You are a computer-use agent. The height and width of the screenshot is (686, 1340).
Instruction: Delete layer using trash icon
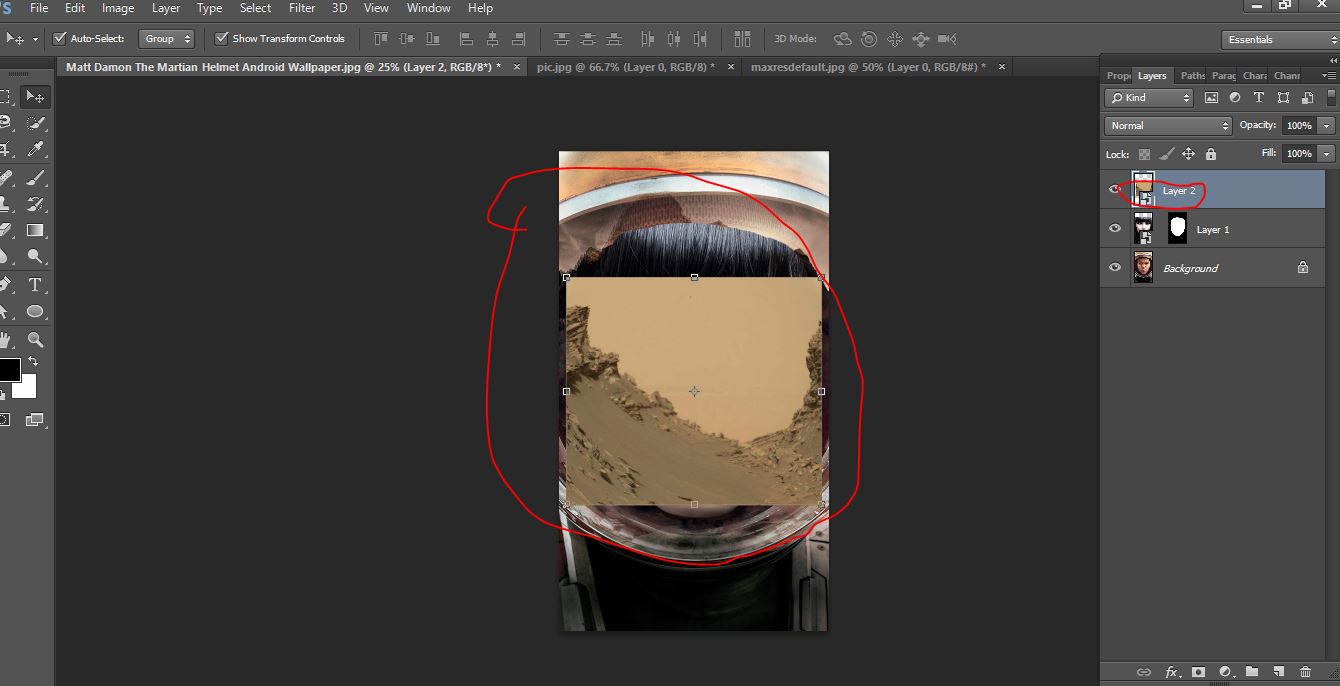coord(1305,672)
